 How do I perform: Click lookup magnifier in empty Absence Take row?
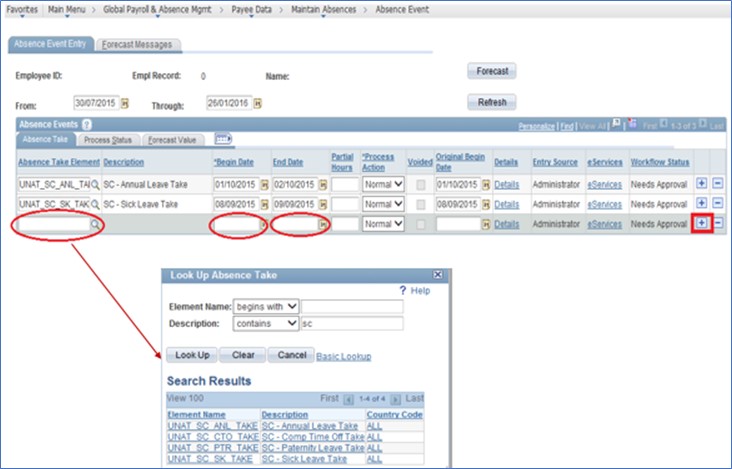click(x=96, y=225)
